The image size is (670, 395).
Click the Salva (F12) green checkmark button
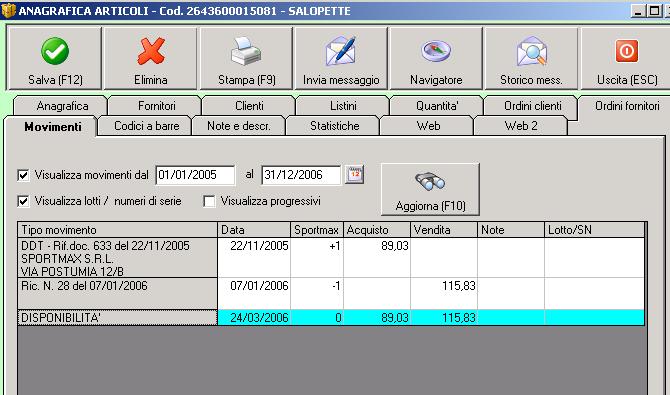(54, 58)
